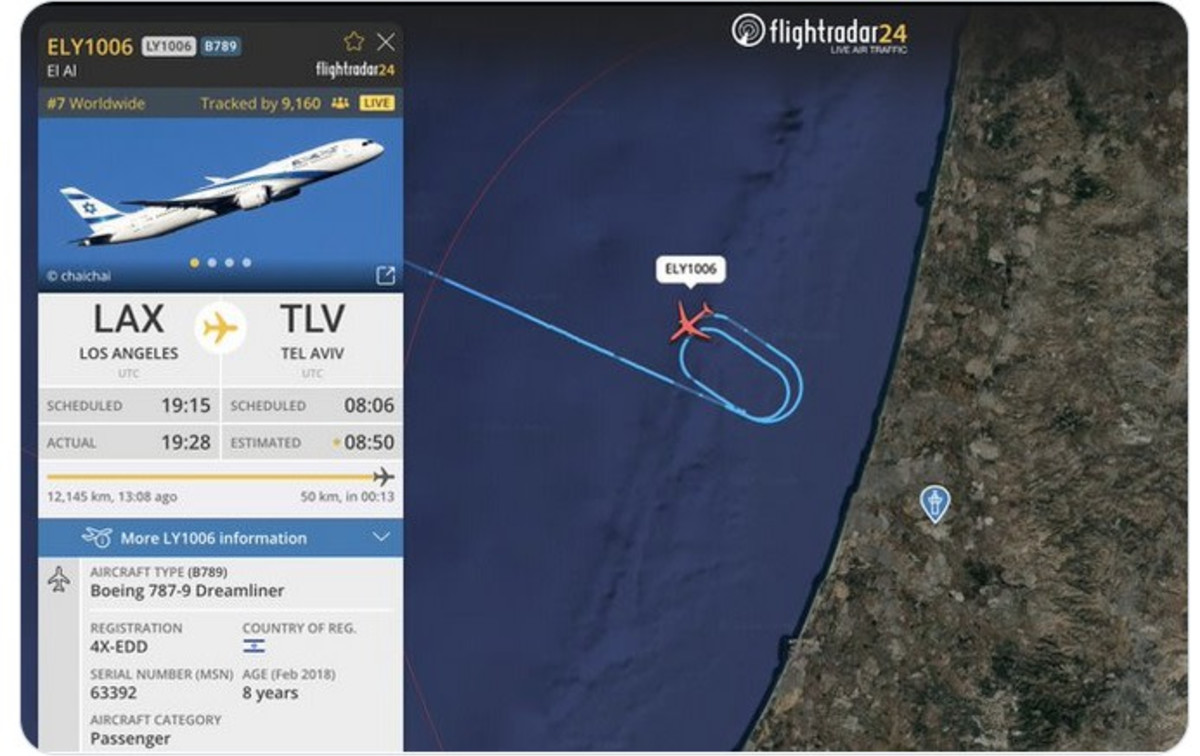Select the first photo carousel dot
Image resolution: width=1200 pixels, height=756 pixels.
pyautogui.click(x=195, y=263)
